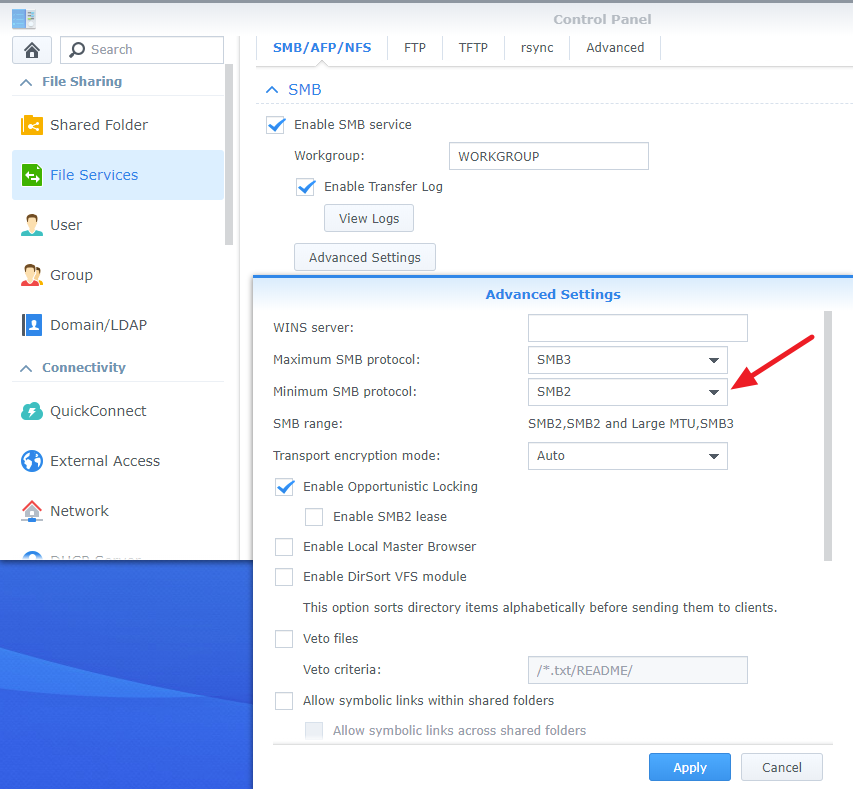Click the User icon

point(32,225)
